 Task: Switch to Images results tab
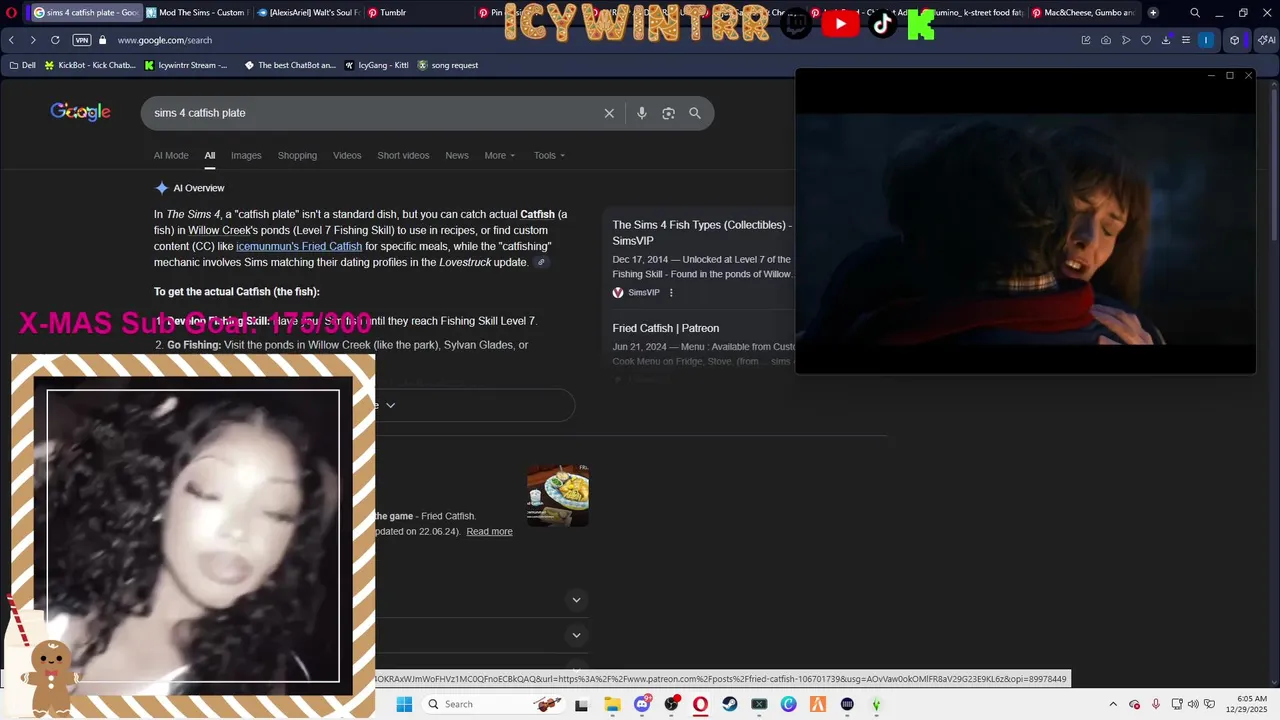click(x=246, y=155)
